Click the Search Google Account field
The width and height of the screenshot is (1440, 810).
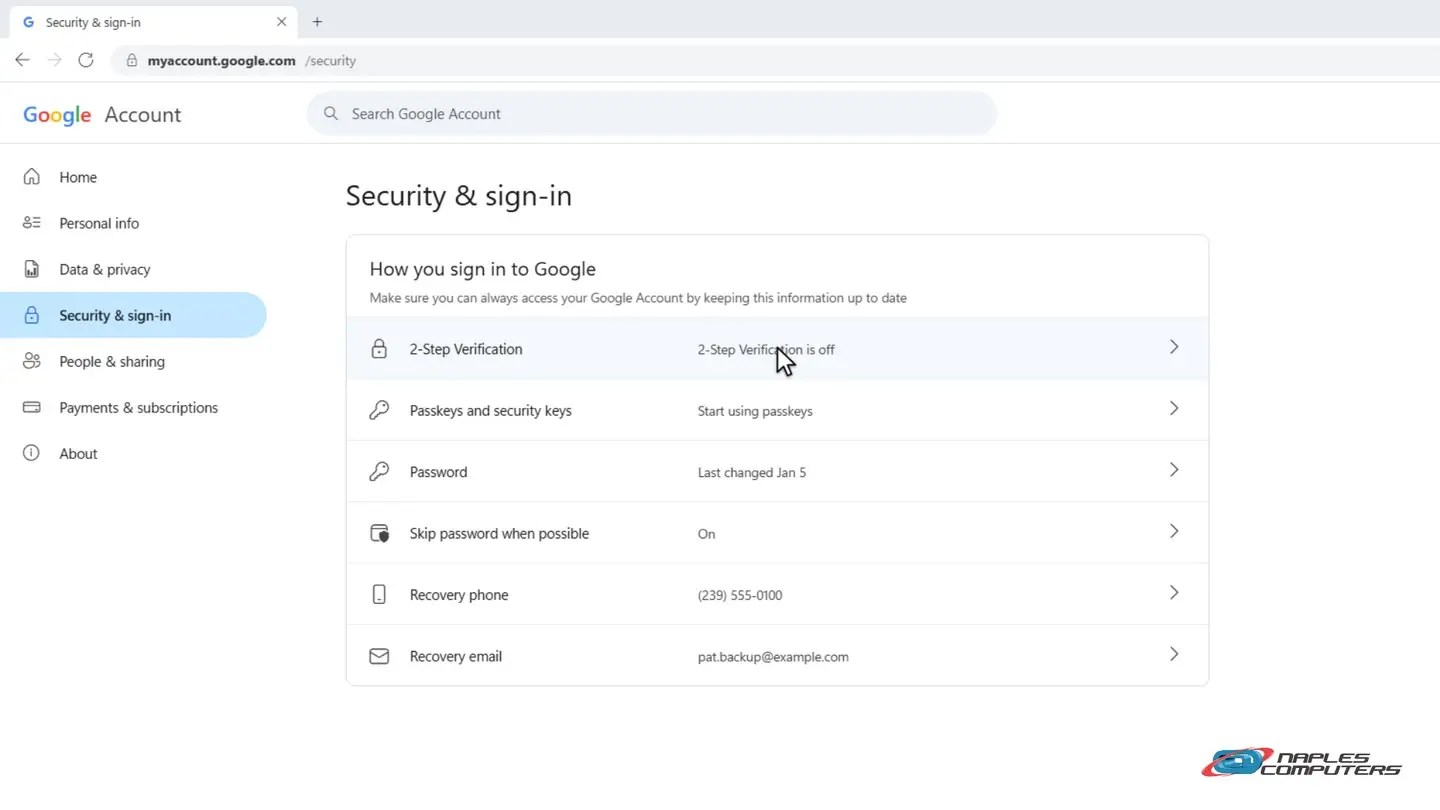tap(652, 114)
